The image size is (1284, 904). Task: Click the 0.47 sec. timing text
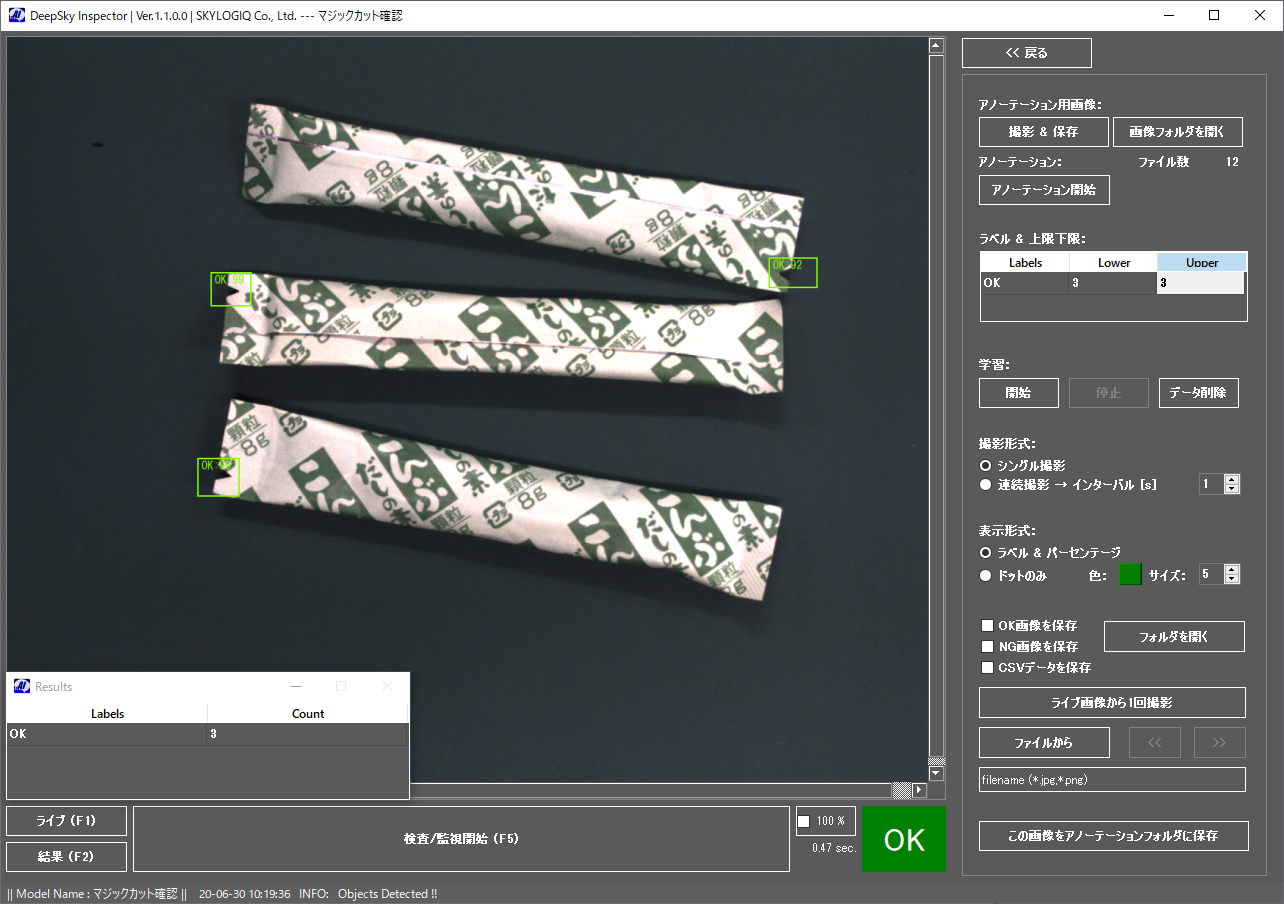click(x=834, y=848)
